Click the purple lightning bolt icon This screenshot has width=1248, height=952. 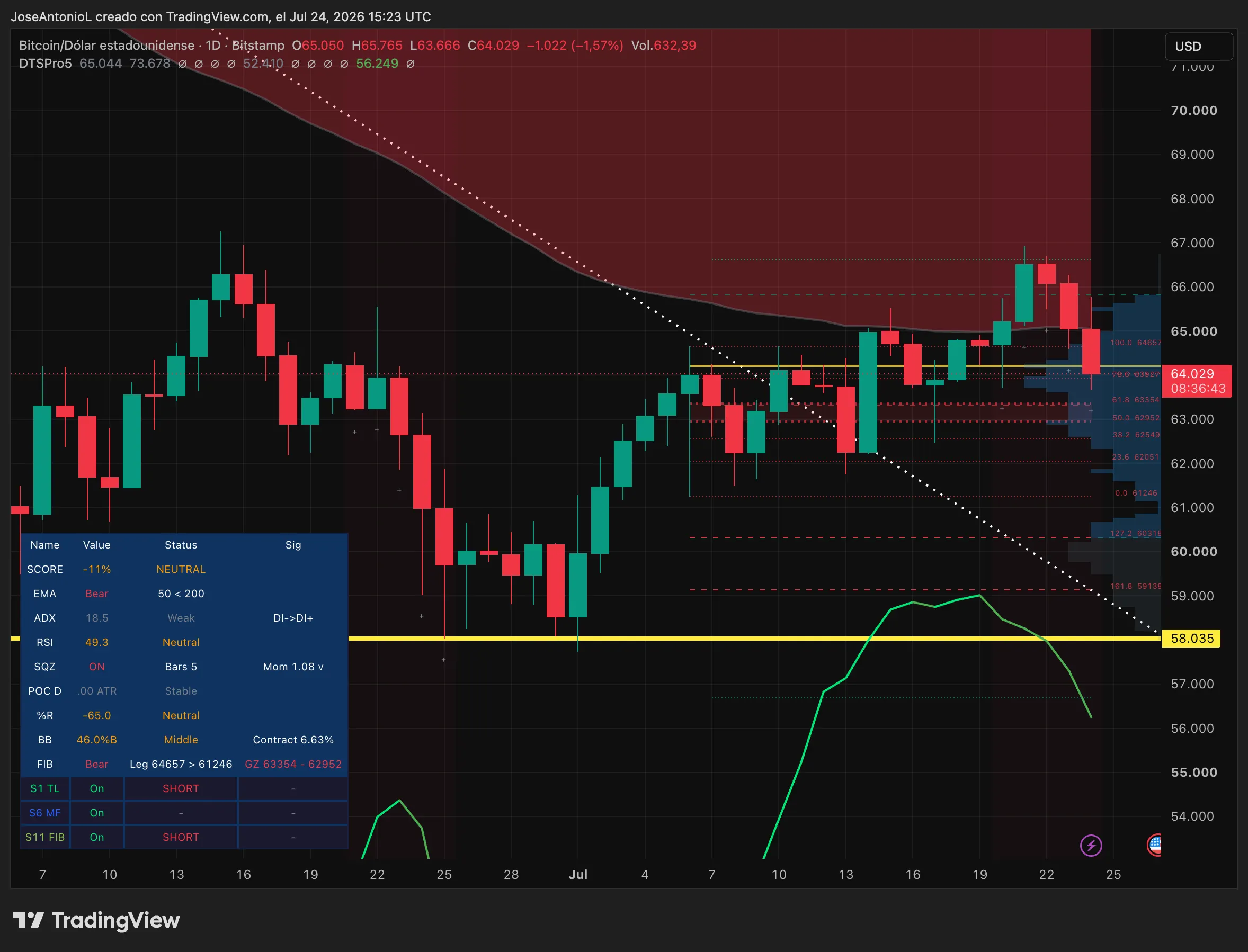(x=1091, y=846)
